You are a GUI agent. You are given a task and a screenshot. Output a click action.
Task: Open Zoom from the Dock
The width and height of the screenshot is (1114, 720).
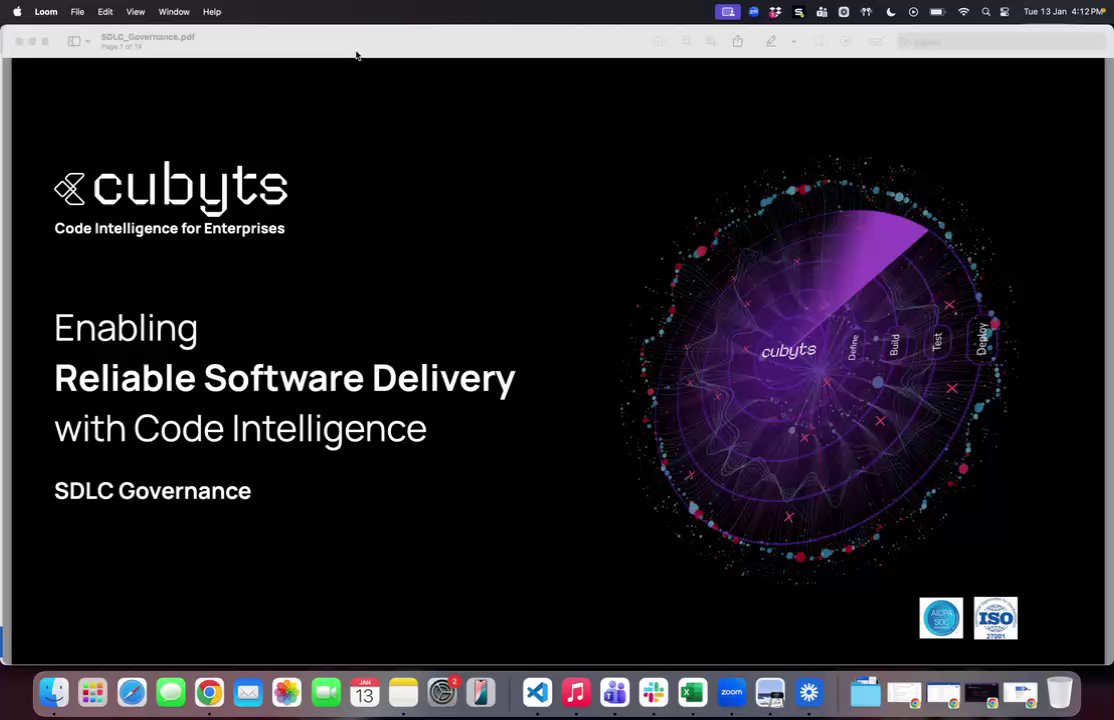pyautogui.click(x=731, y=692)
